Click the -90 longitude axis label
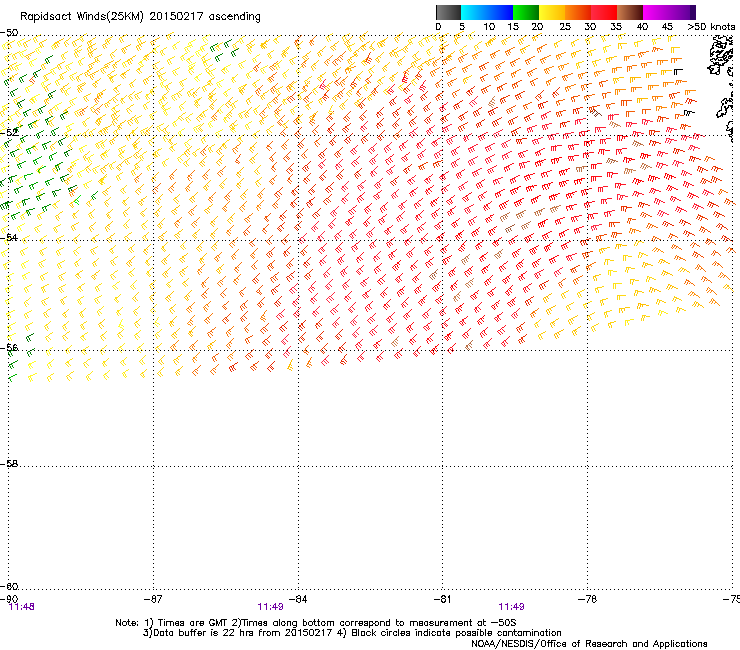 coord(9,599)
